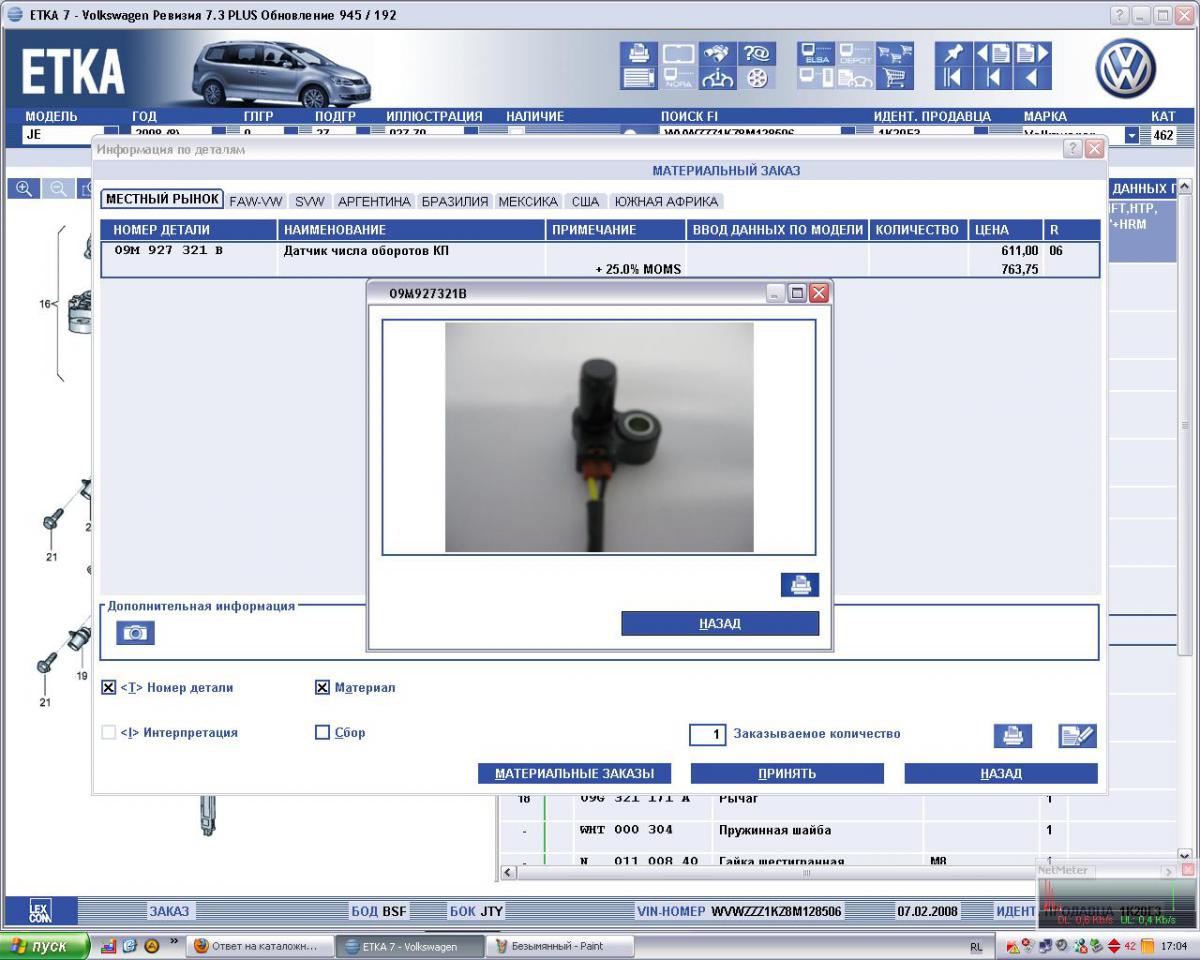Click the price 763,75 cell
The width and height of the screenshot is (1200, 960).
click(x=1020, y=269)
